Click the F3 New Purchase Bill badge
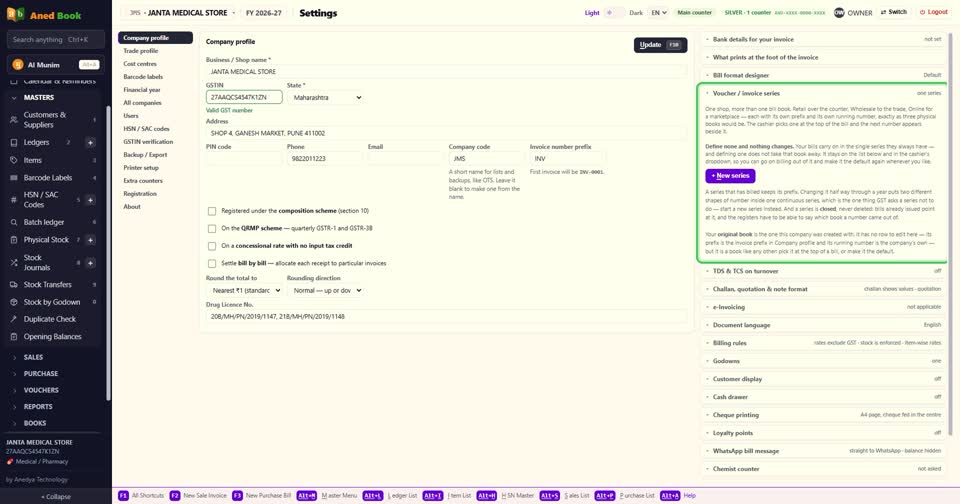Viewport: 960px width, 504px height. coord(237,495)
